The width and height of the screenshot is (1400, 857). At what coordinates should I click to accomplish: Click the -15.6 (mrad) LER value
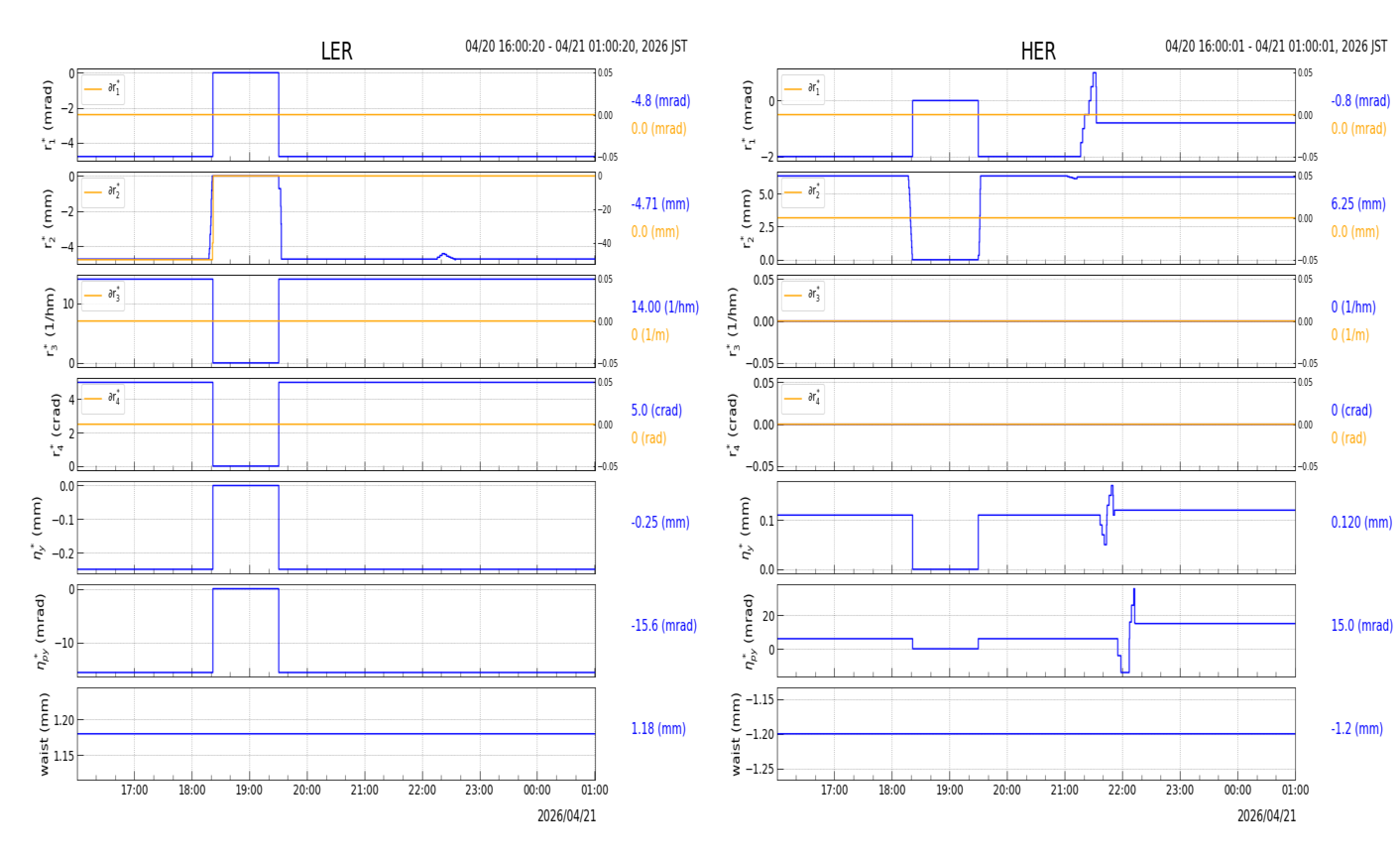[663, 626]
